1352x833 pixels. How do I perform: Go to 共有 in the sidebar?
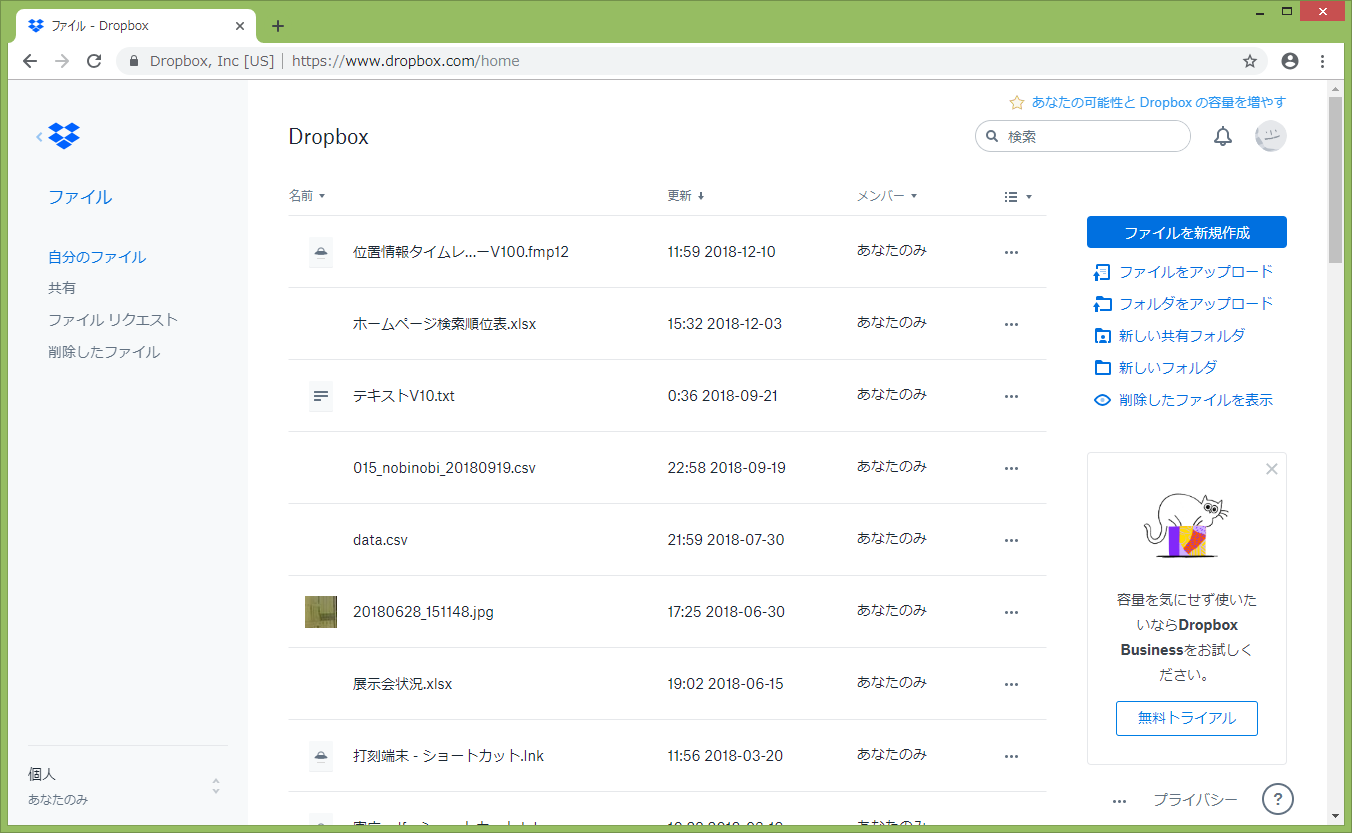(62, 288)
